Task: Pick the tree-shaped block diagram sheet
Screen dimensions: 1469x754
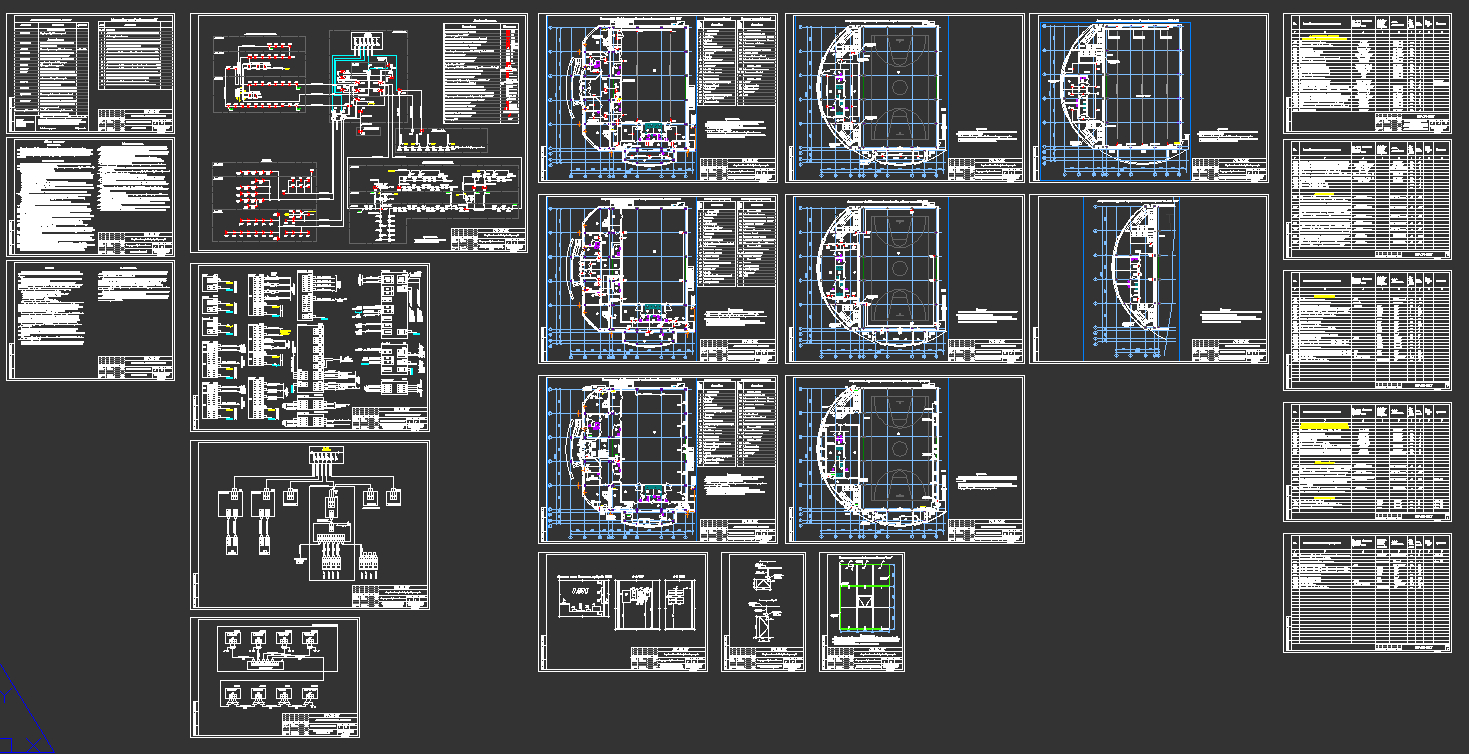Action: pos(310,525)
